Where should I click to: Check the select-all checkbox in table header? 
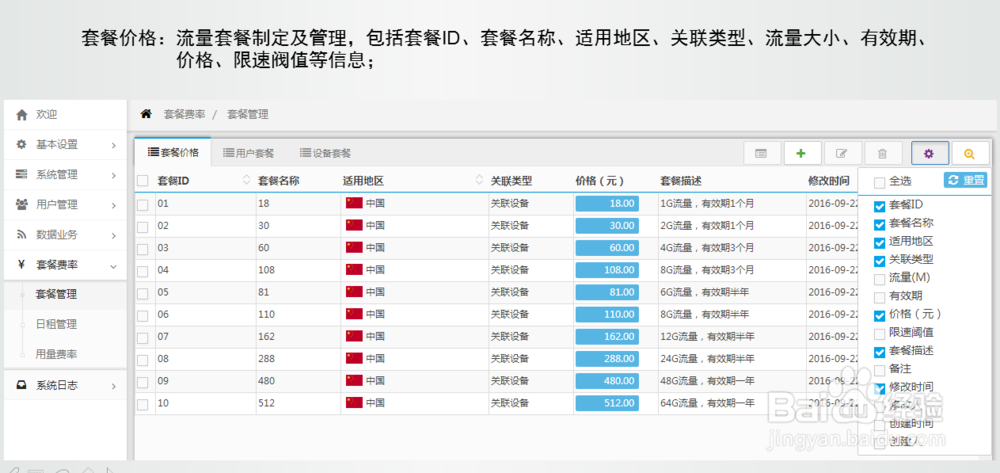[143, 181]
